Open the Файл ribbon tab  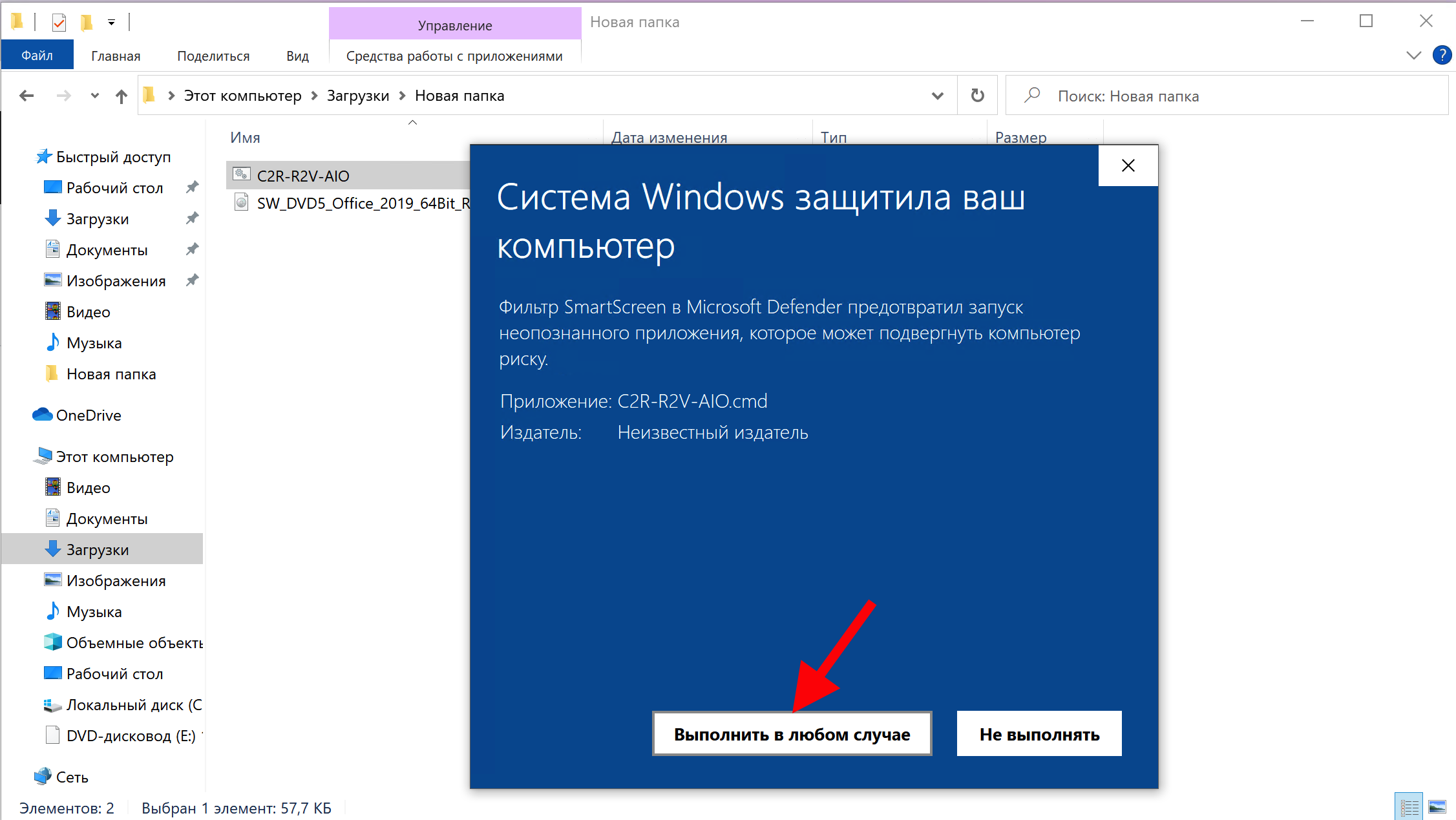(37, 56)
